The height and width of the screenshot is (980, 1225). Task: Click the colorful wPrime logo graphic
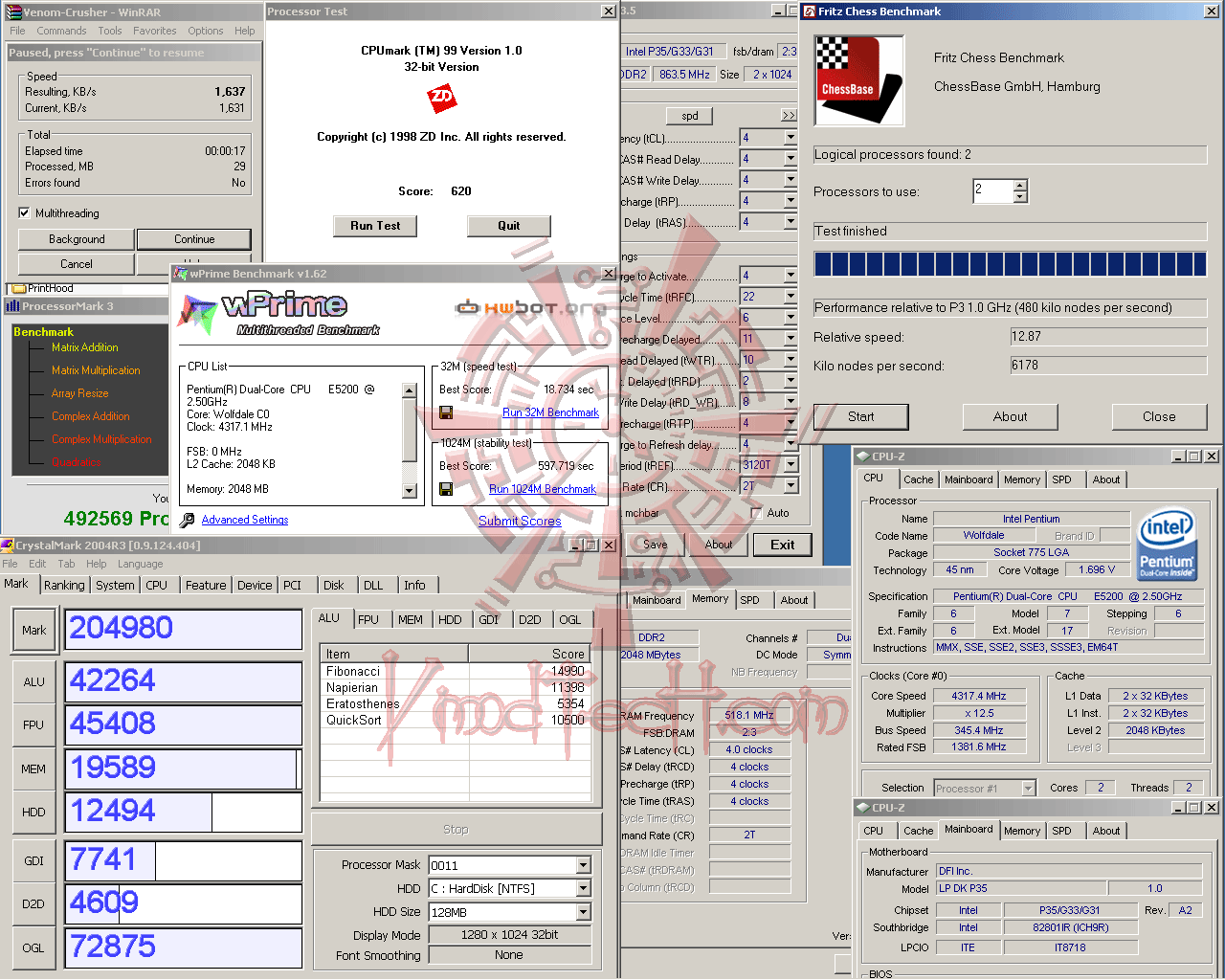[198, 314]
